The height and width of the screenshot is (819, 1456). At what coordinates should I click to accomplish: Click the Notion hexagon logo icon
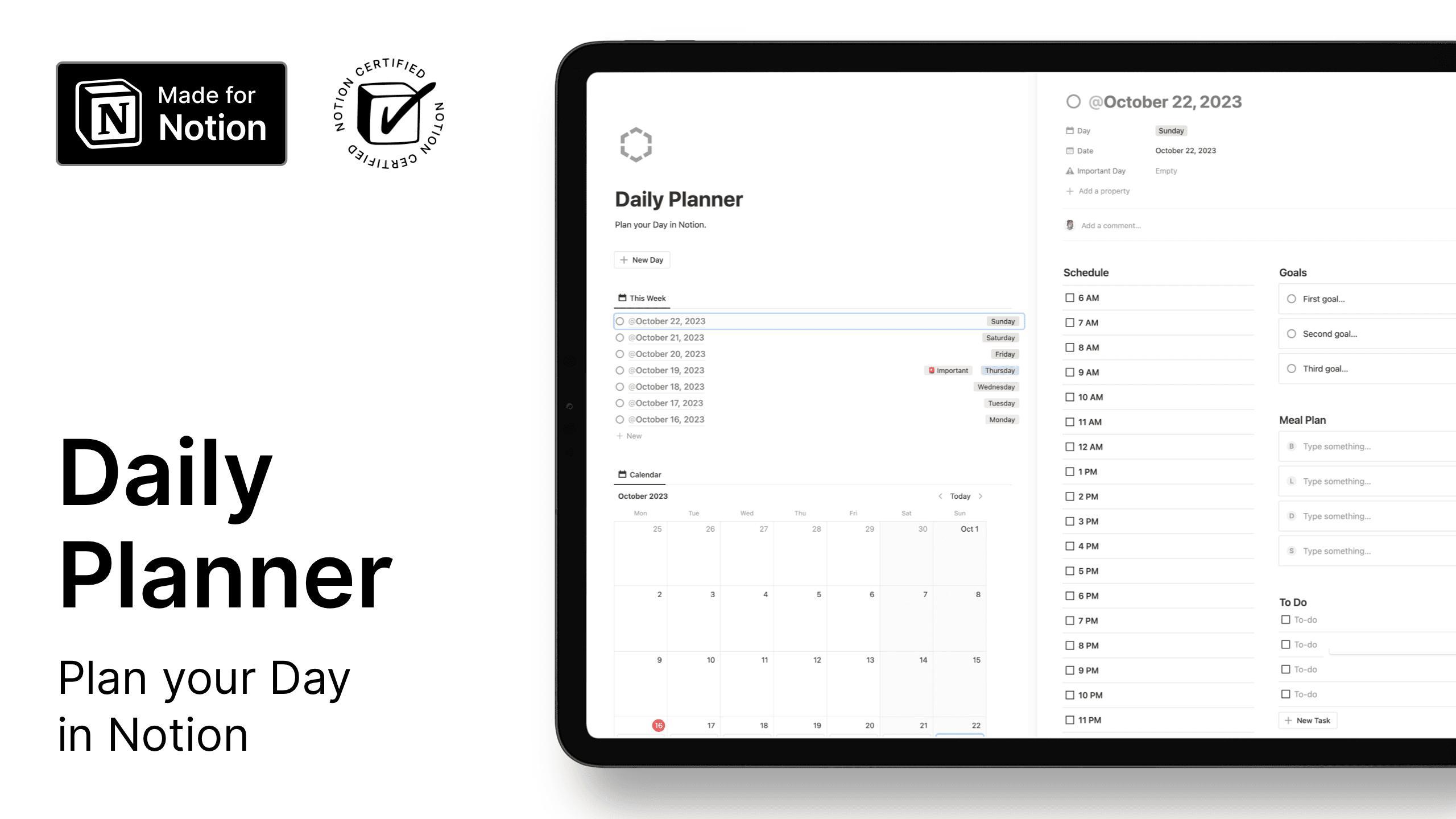(637, 145)
